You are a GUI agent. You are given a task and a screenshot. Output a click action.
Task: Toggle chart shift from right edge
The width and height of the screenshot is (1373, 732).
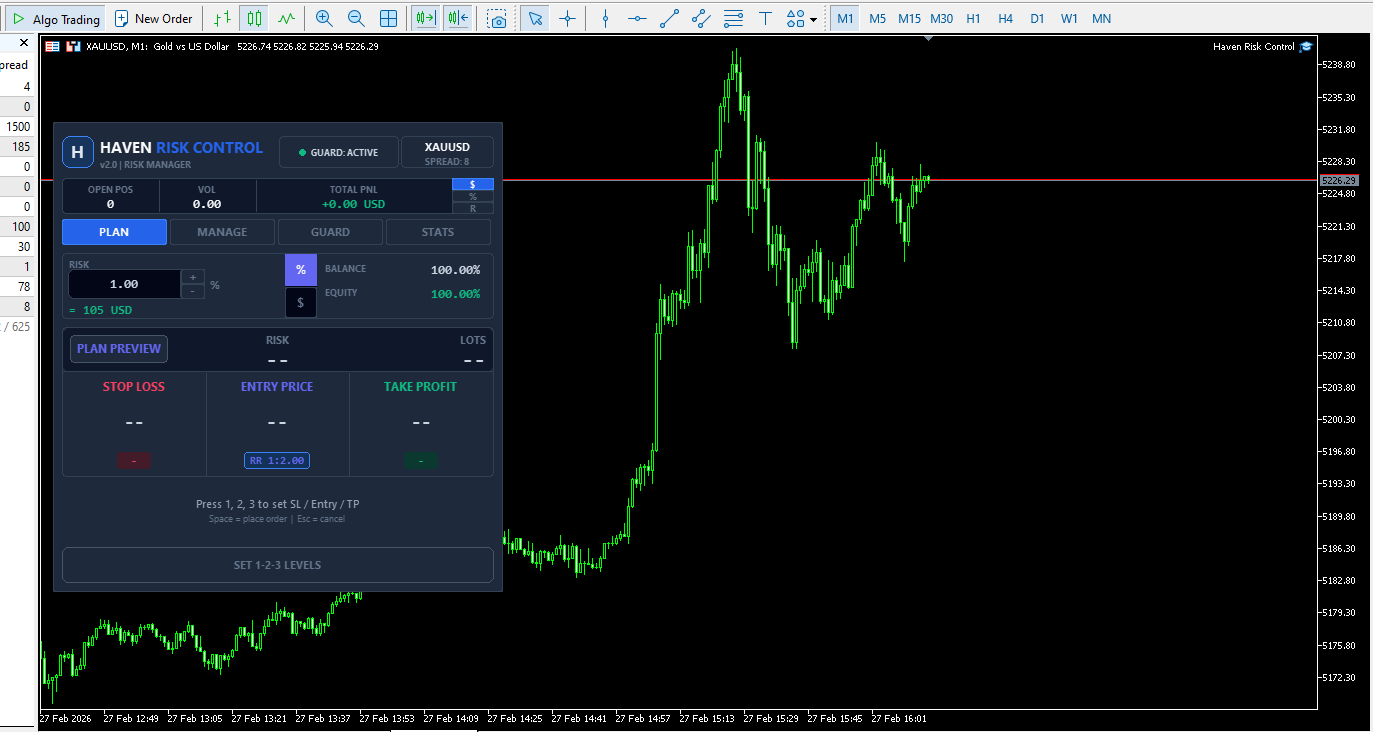(458, 18)
